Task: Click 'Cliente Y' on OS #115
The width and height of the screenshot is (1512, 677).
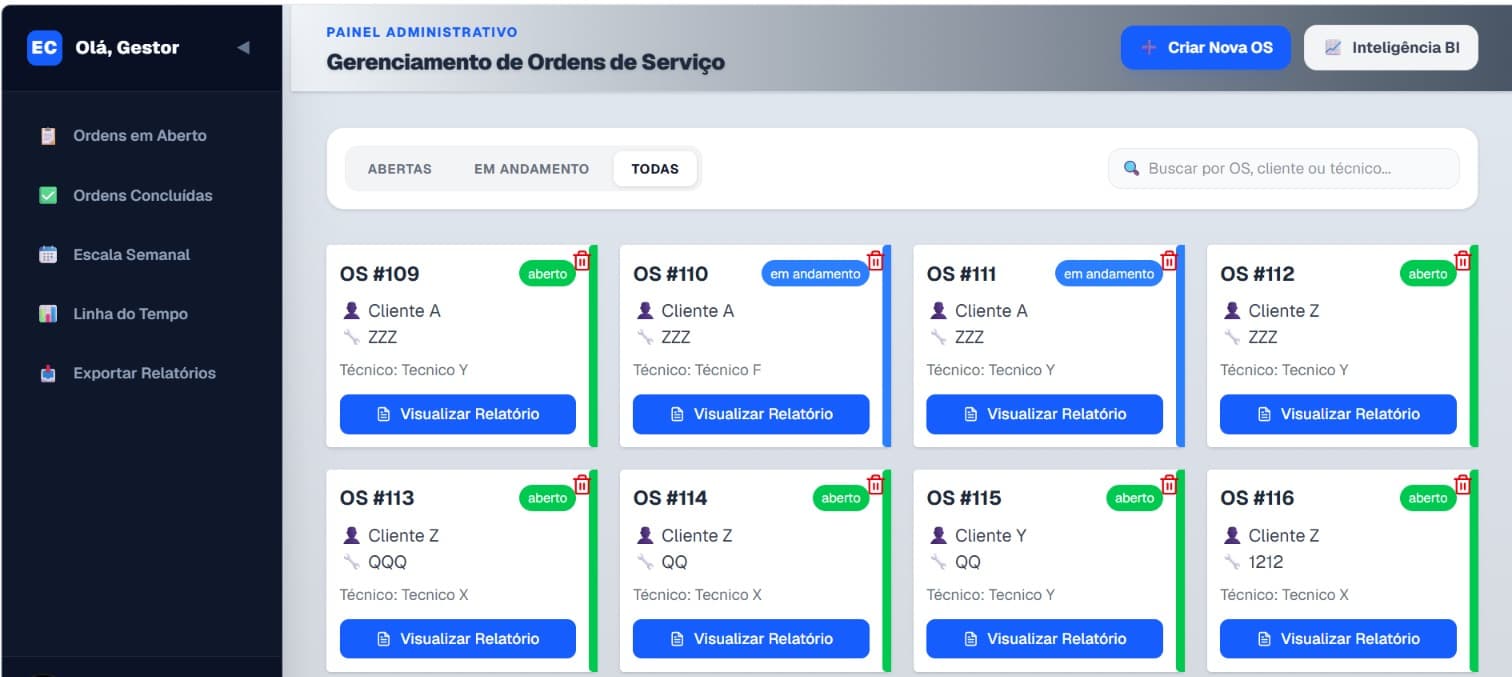Action: 990,536
